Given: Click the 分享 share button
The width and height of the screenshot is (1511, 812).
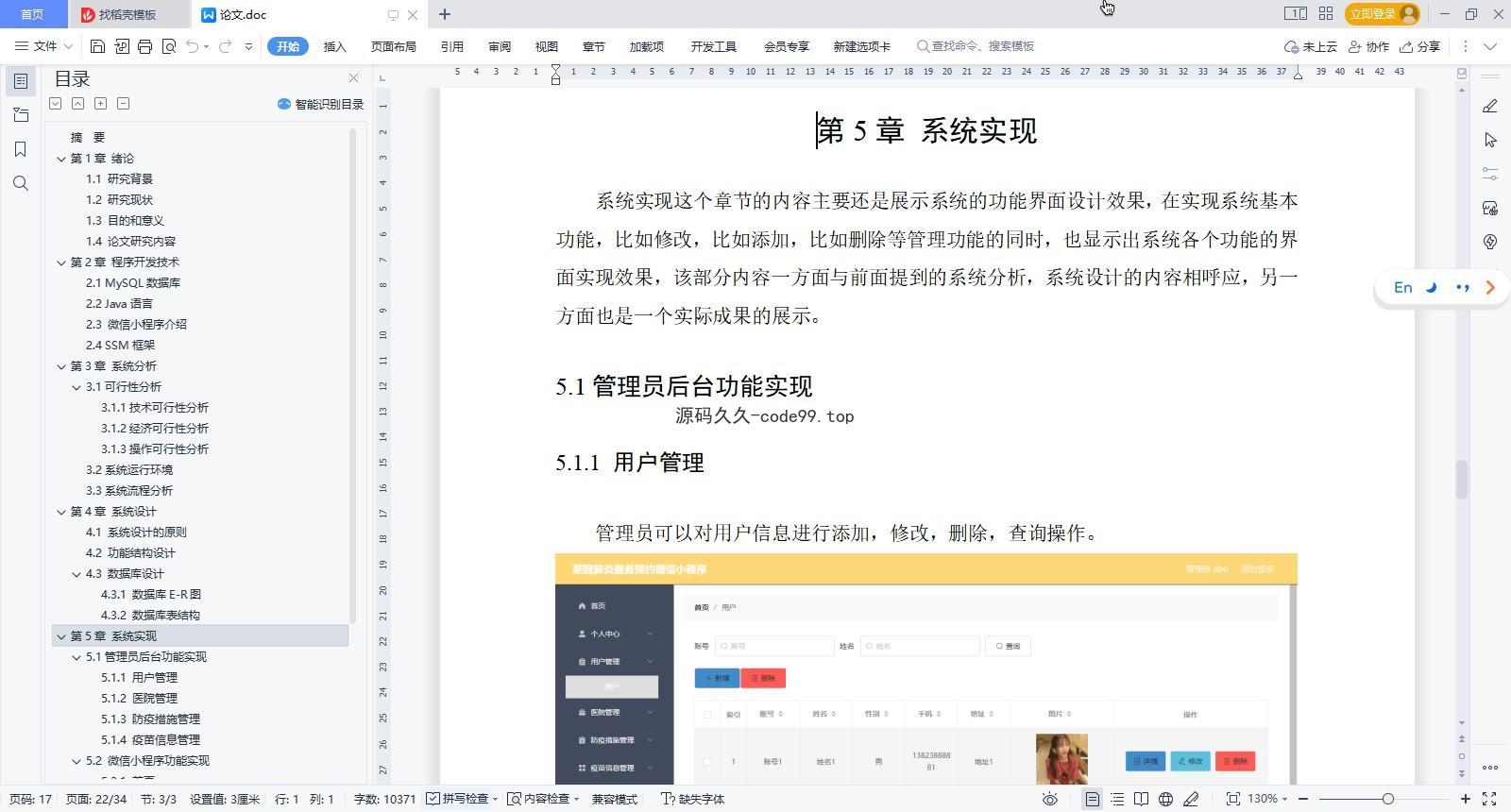Looking at the screenshot, I should pos(1420,46).
